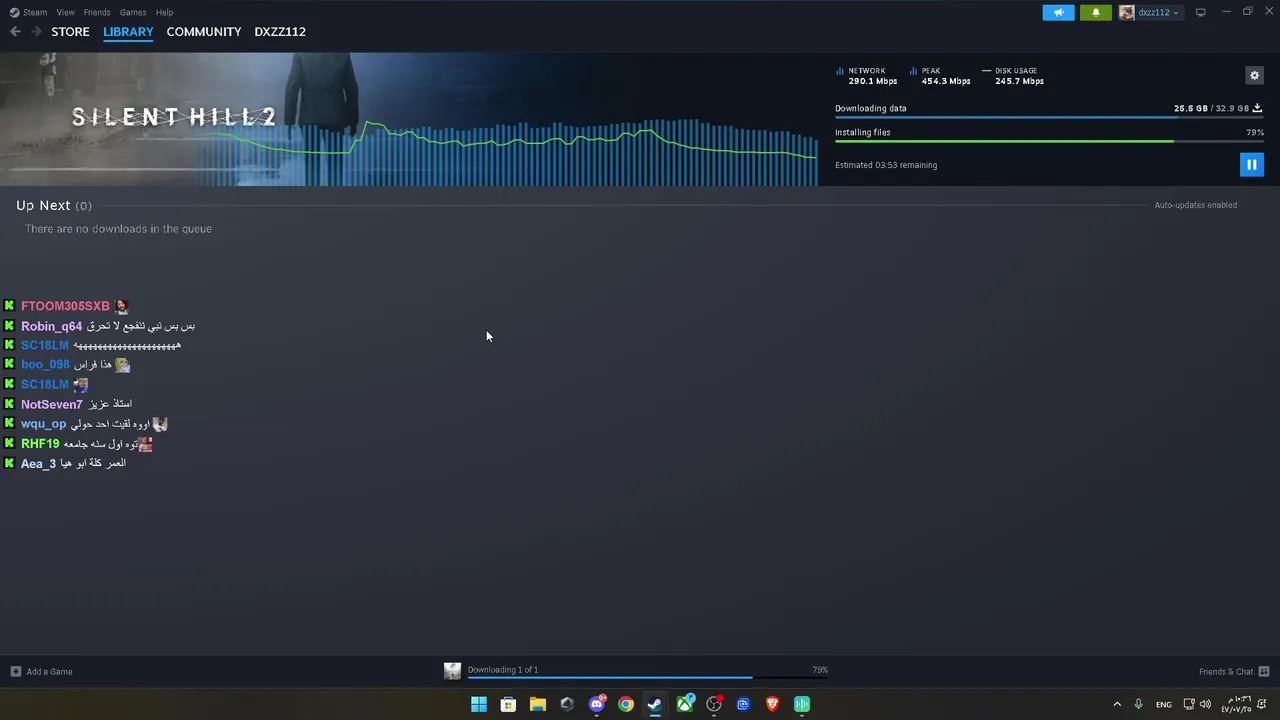
Task: Open the View menu
Action: point(65,12)
